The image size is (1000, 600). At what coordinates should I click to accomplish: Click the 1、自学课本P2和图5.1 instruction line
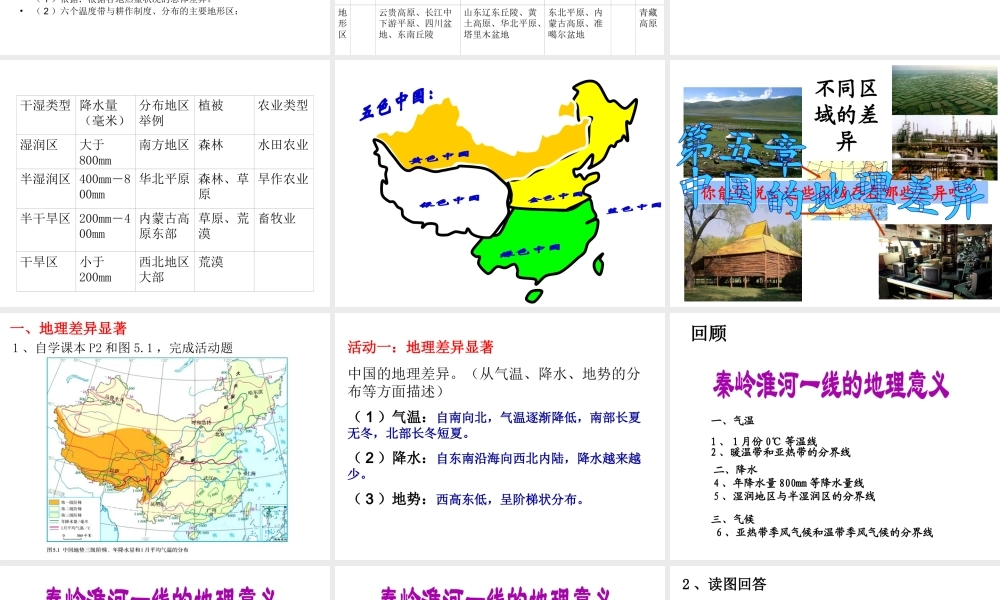pyautogui.click(x=122, y=348)
